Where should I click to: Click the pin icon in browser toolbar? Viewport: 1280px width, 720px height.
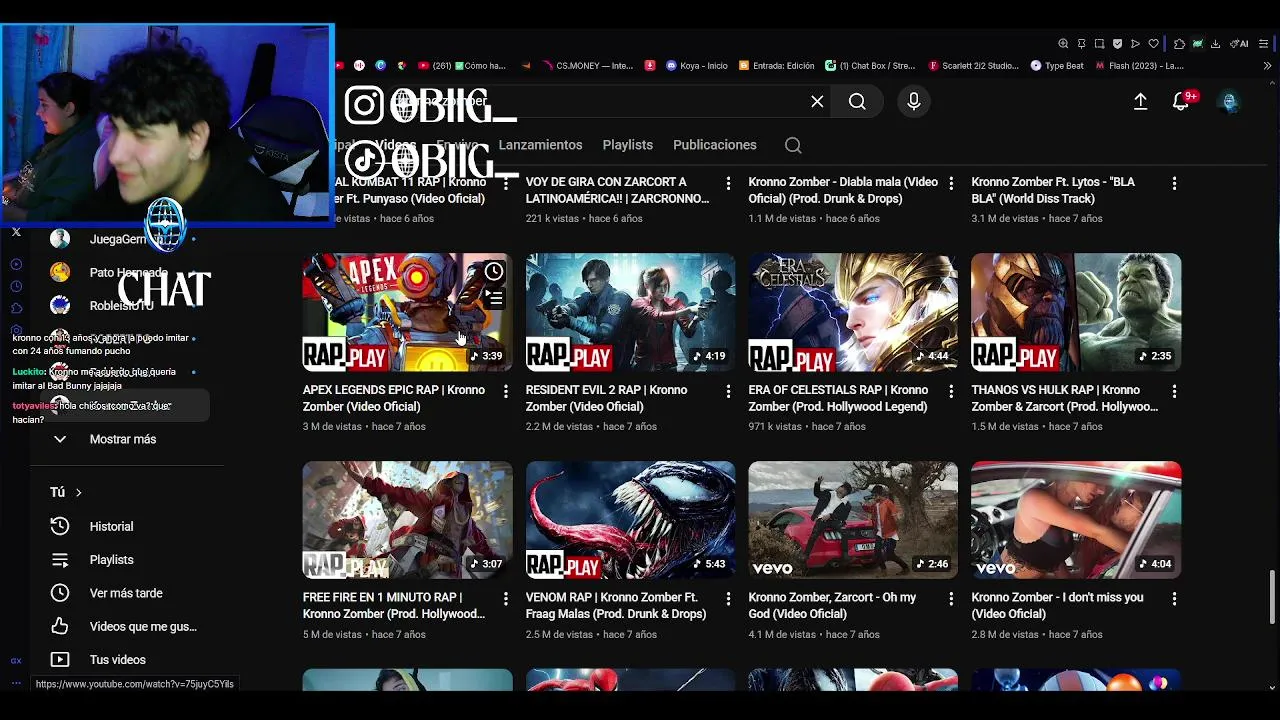pos(1081,44)
